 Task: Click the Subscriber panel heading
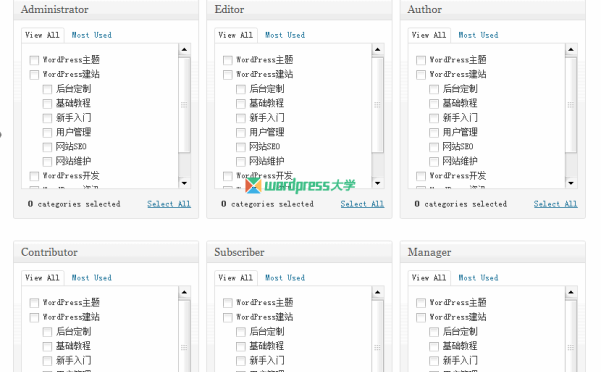(239, 252)
